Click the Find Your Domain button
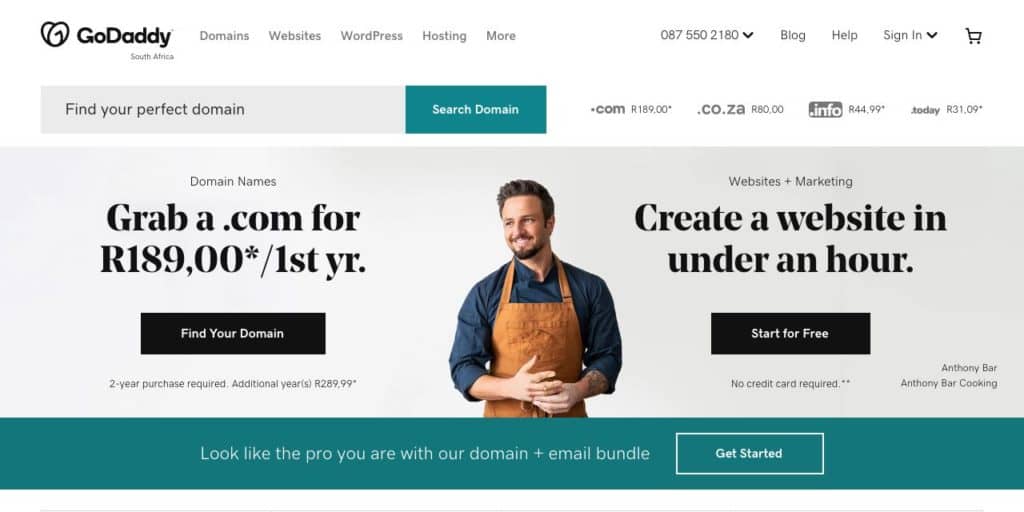Viewport: 1024px width, 512px height. pos(232,334)
